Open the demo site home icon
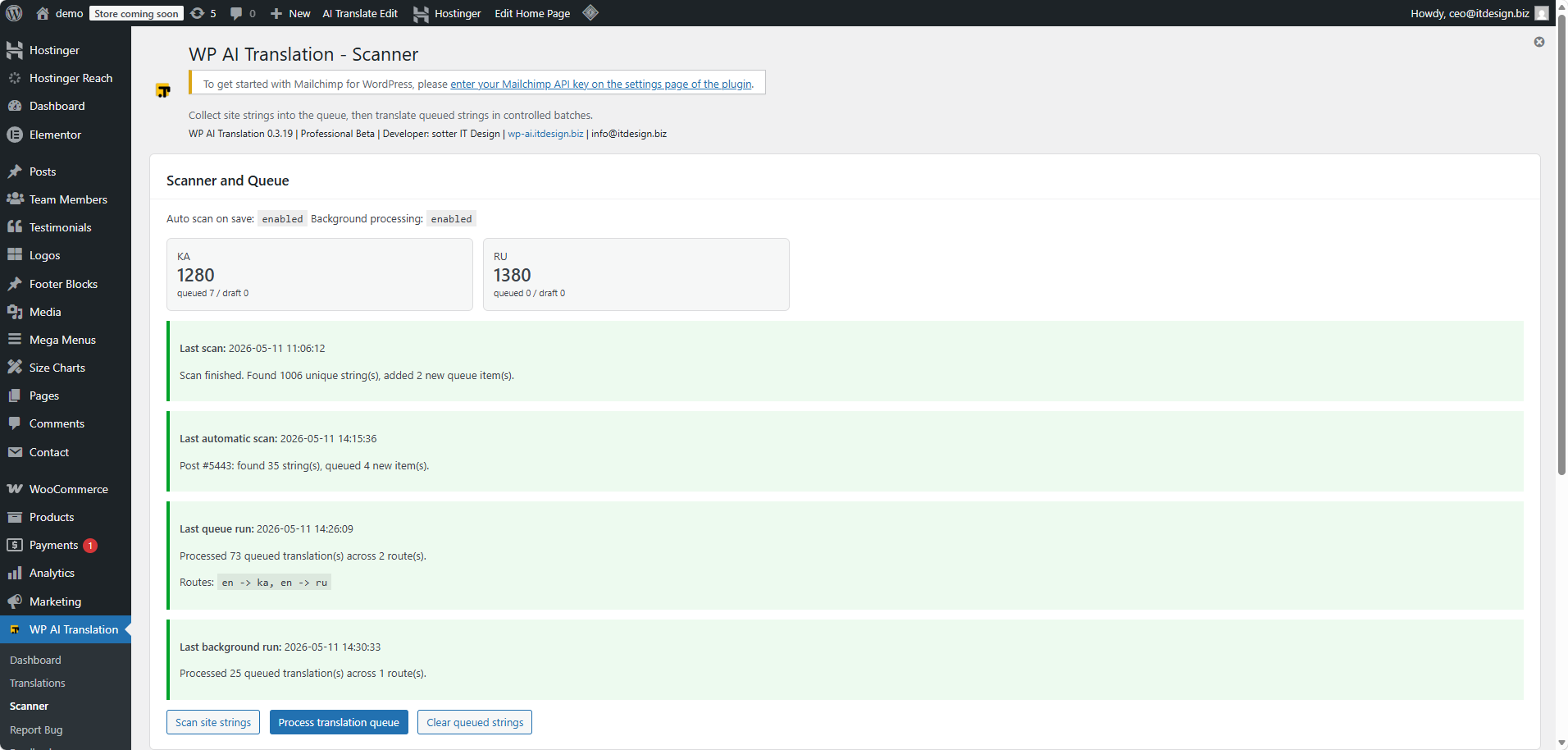 pos(43,13)
